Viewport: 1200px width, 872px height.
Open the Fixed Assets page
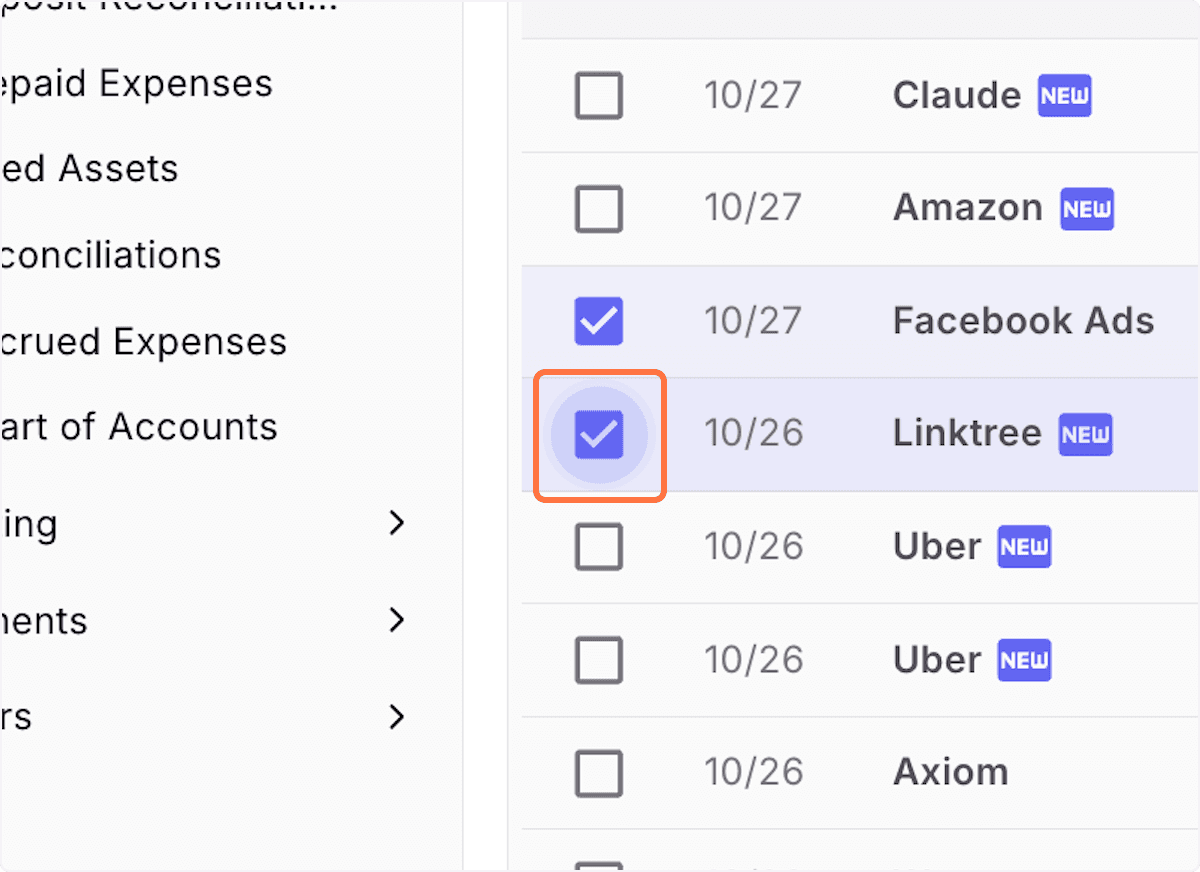coord(90,168)
